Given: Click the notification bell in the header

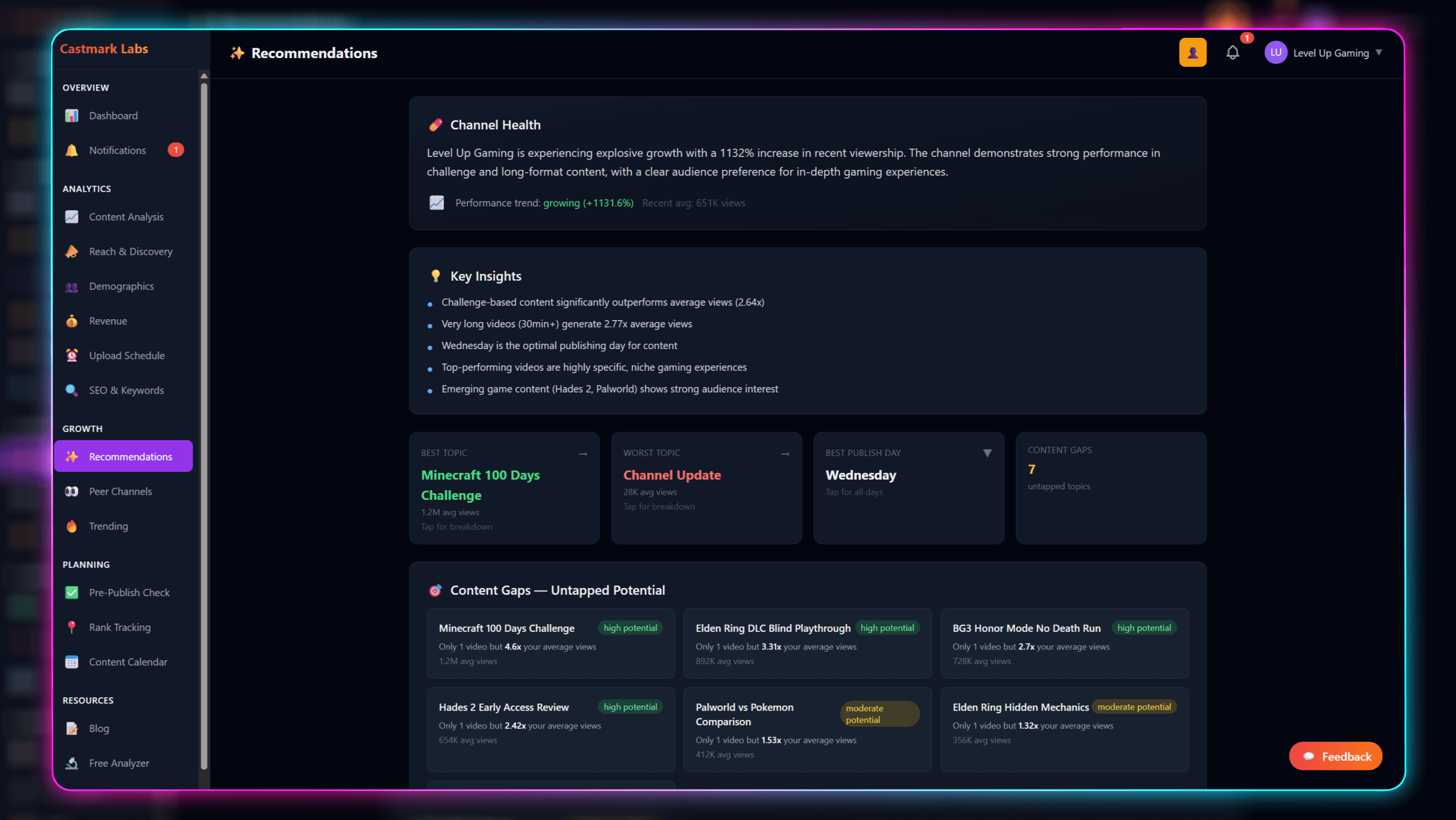Looking at the screenshot, I should tap(1233, 52).
